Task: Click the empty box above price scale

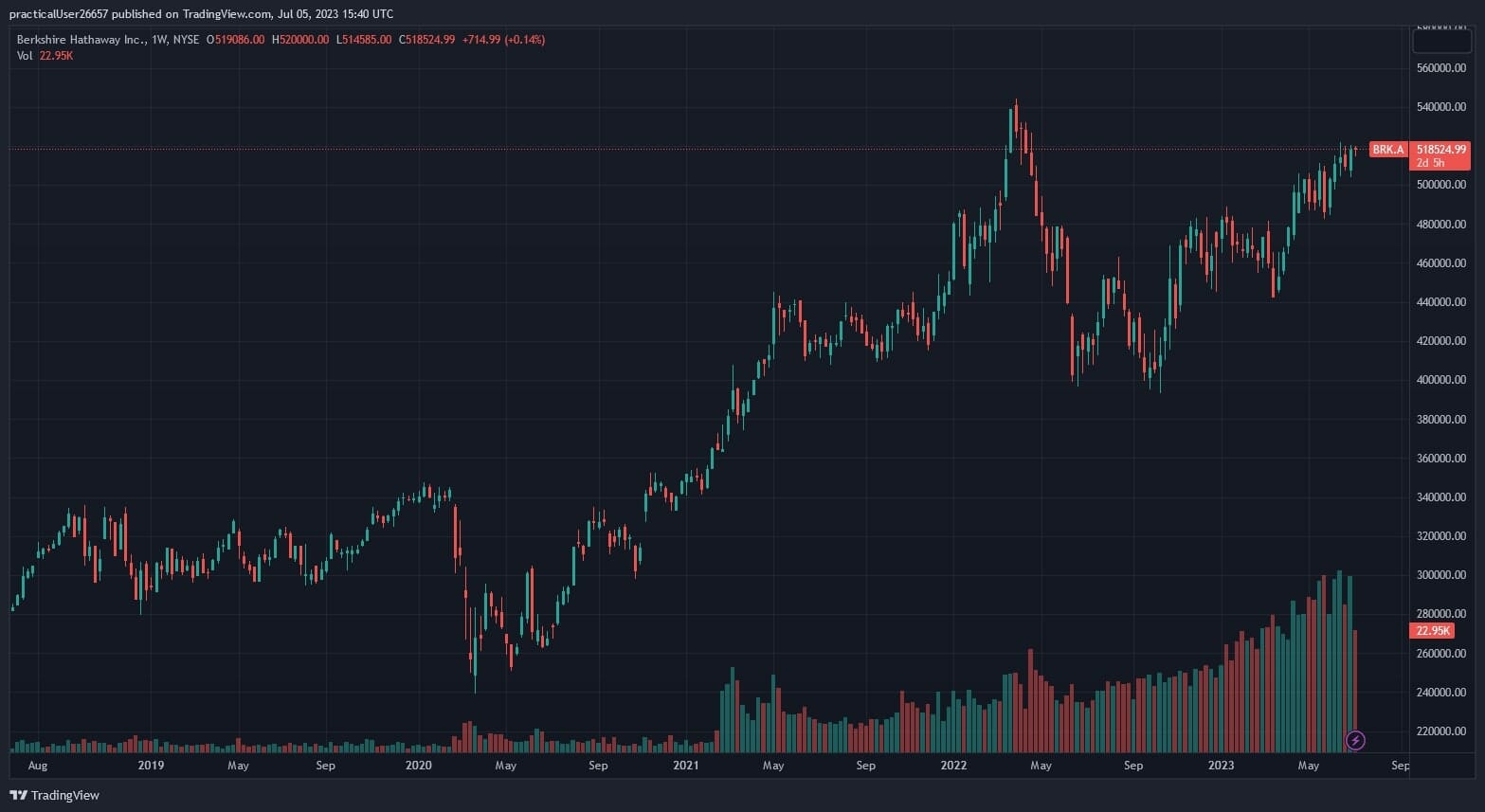Action: point(1440,41)
